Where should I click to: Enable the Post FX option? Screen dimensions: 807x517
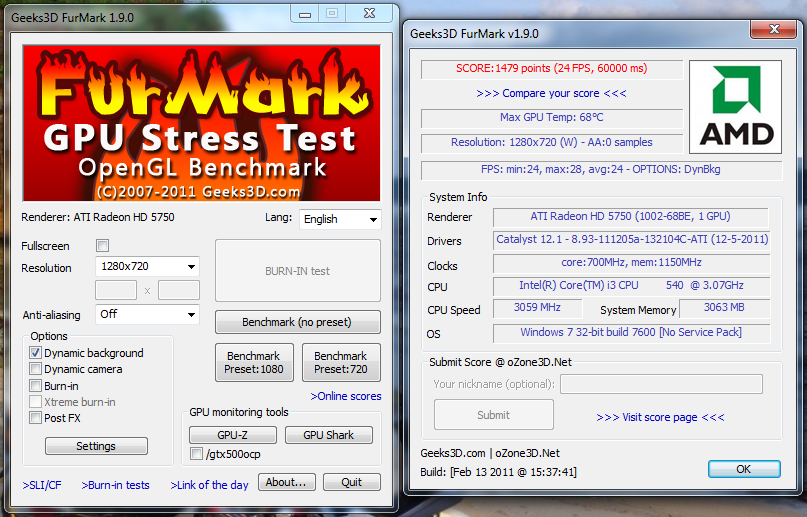click(36, 418)
